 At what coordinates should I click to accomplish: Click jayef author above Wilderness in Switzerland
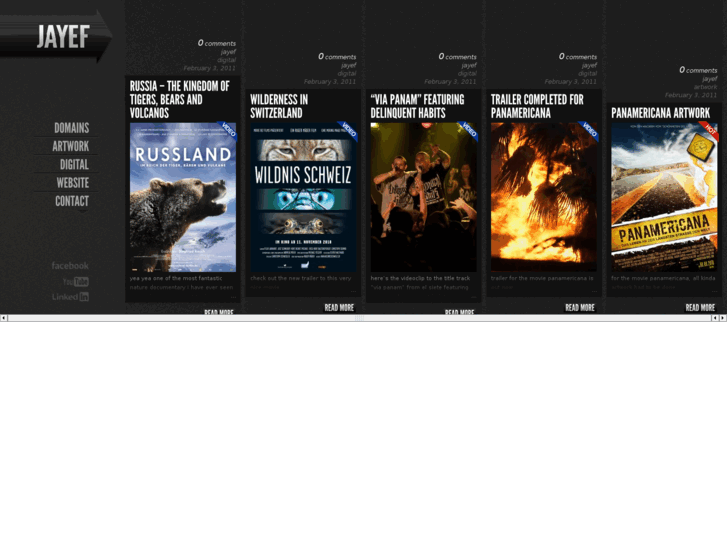point(348,65)
